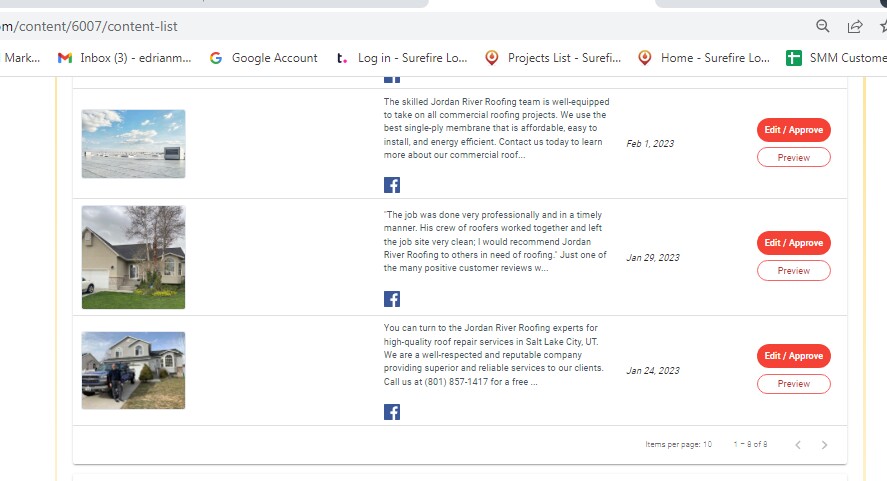The height and width of the screenshot is (481, 887).
Task: Go to next page using right chevron
Action: click(824, 445)
